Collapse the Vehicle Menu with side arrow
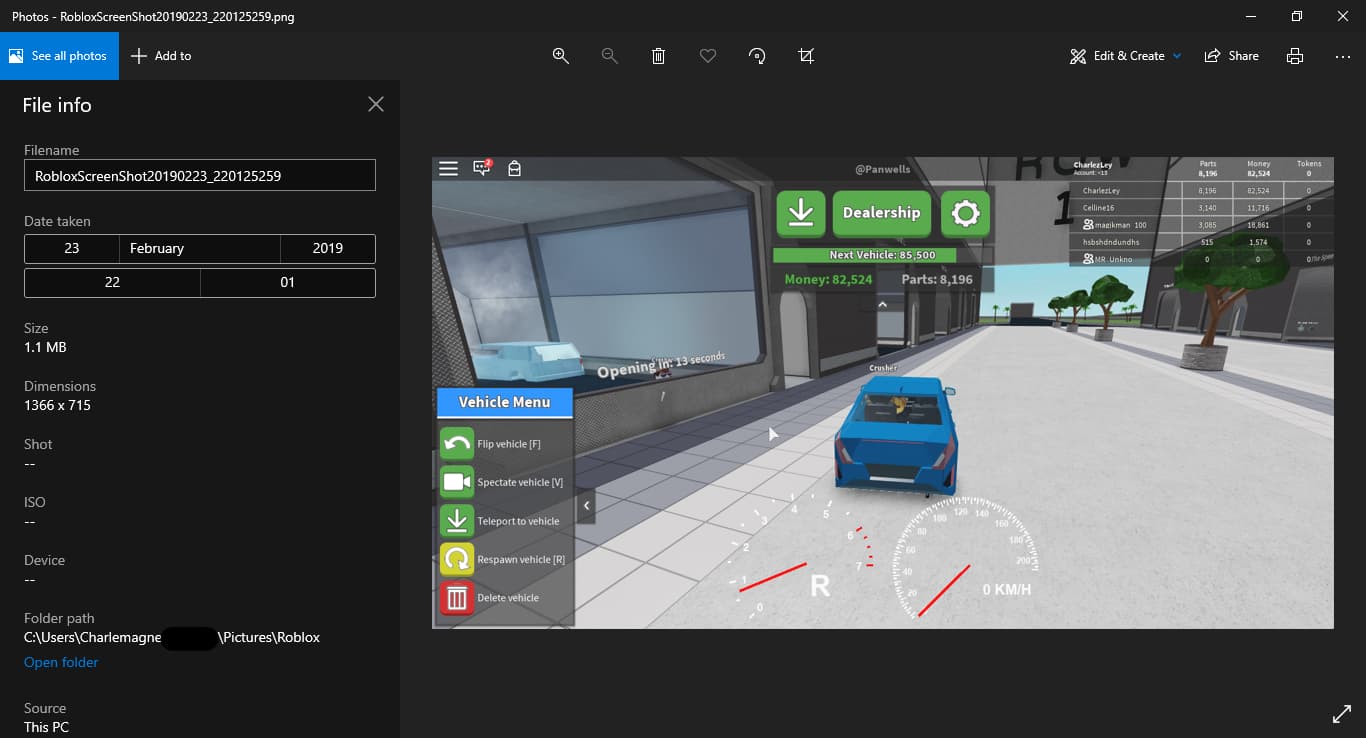 (x=586, y=506)
